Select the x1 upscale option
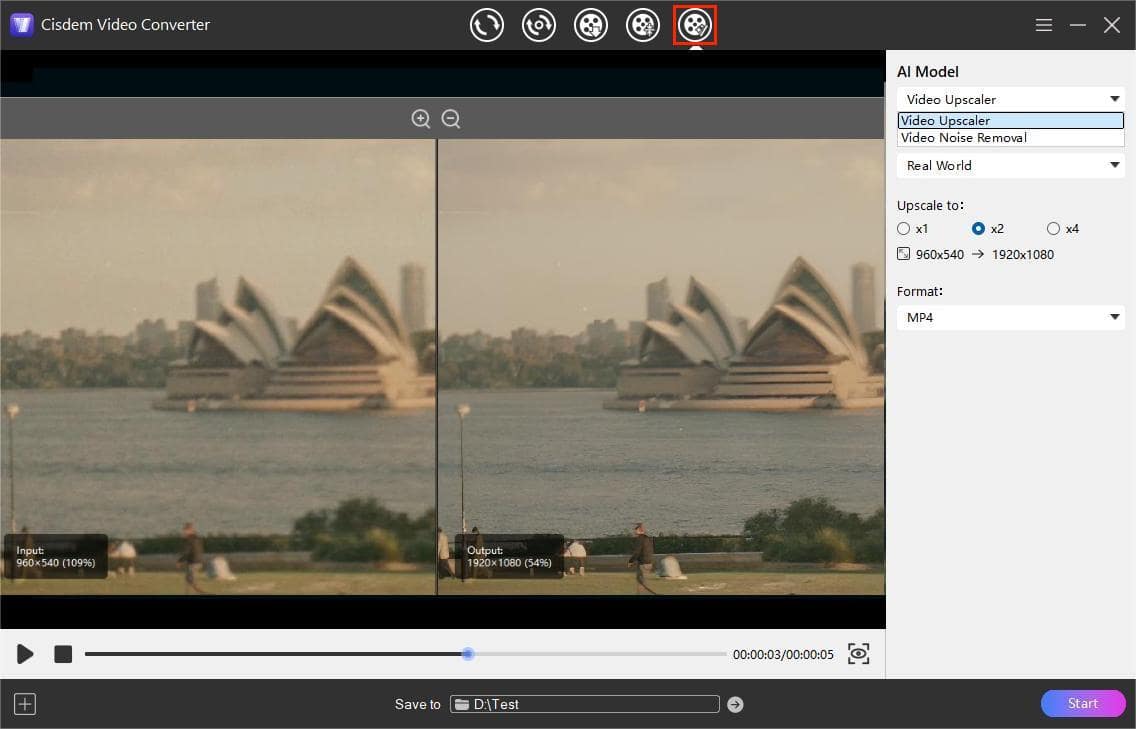 [x=903, y=228]
